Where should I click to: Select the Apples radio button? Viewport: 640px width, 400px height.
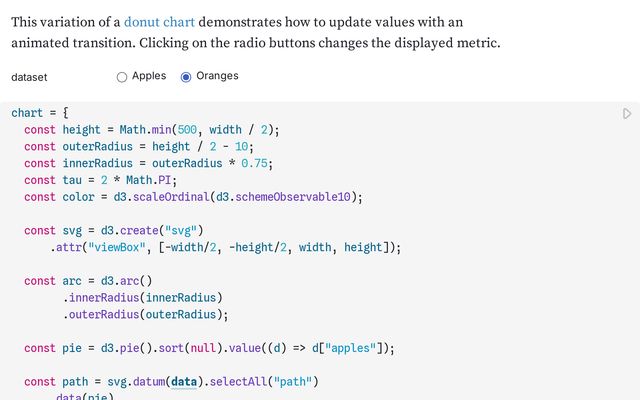click(122, 77)
